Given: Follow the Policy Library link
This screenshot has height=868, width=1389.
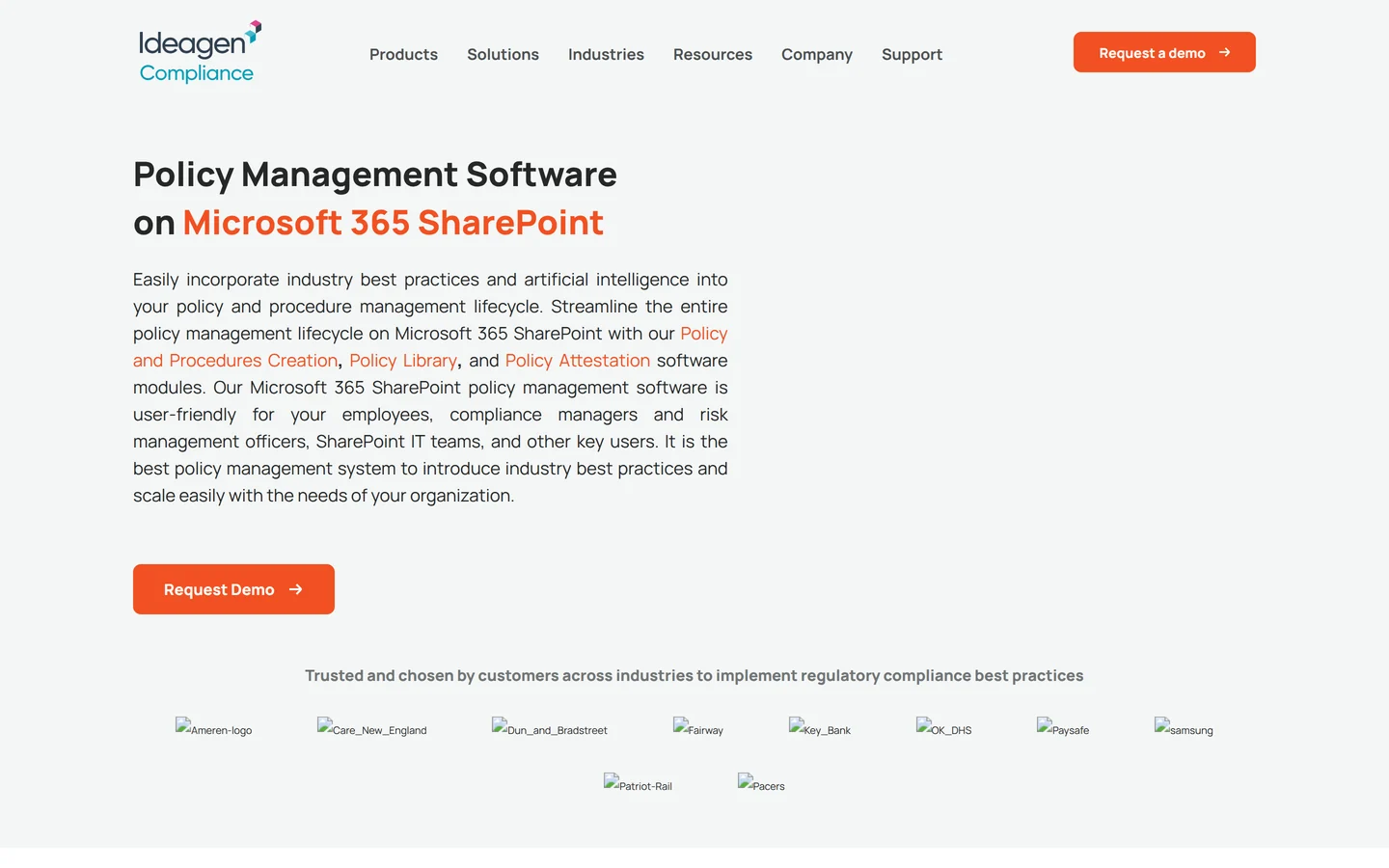Looking at the screenshot, I should point(403,361).
